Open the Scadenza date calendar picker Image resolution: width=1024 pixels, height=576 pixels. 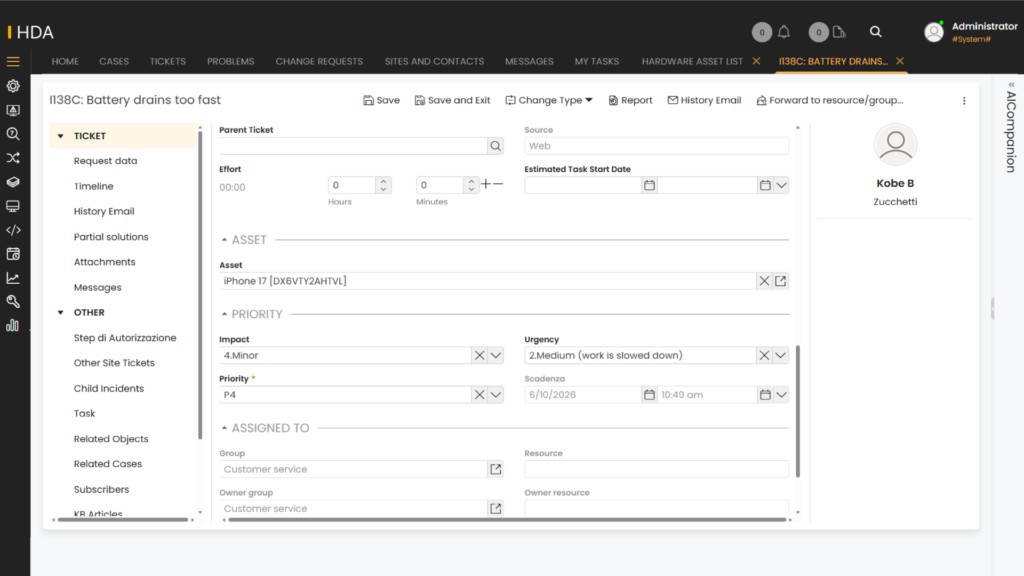(649, 394)
